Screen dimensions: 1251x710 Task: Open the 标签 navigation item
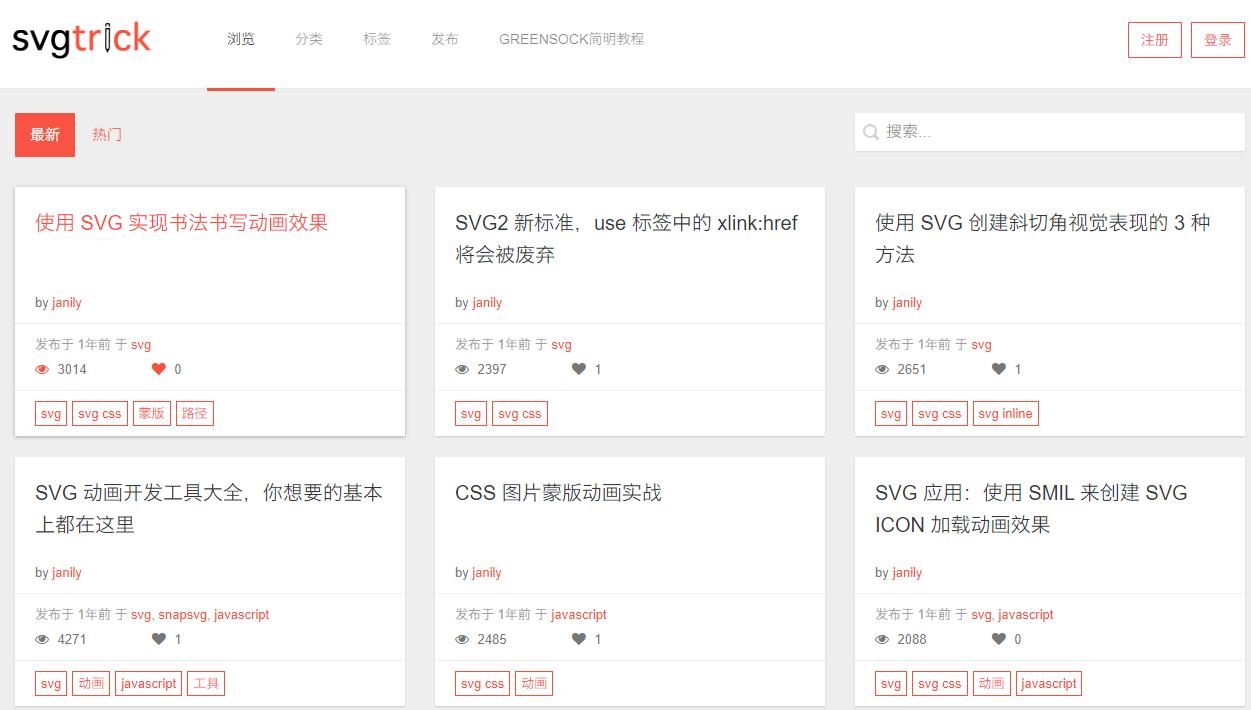tap(377, 40)
